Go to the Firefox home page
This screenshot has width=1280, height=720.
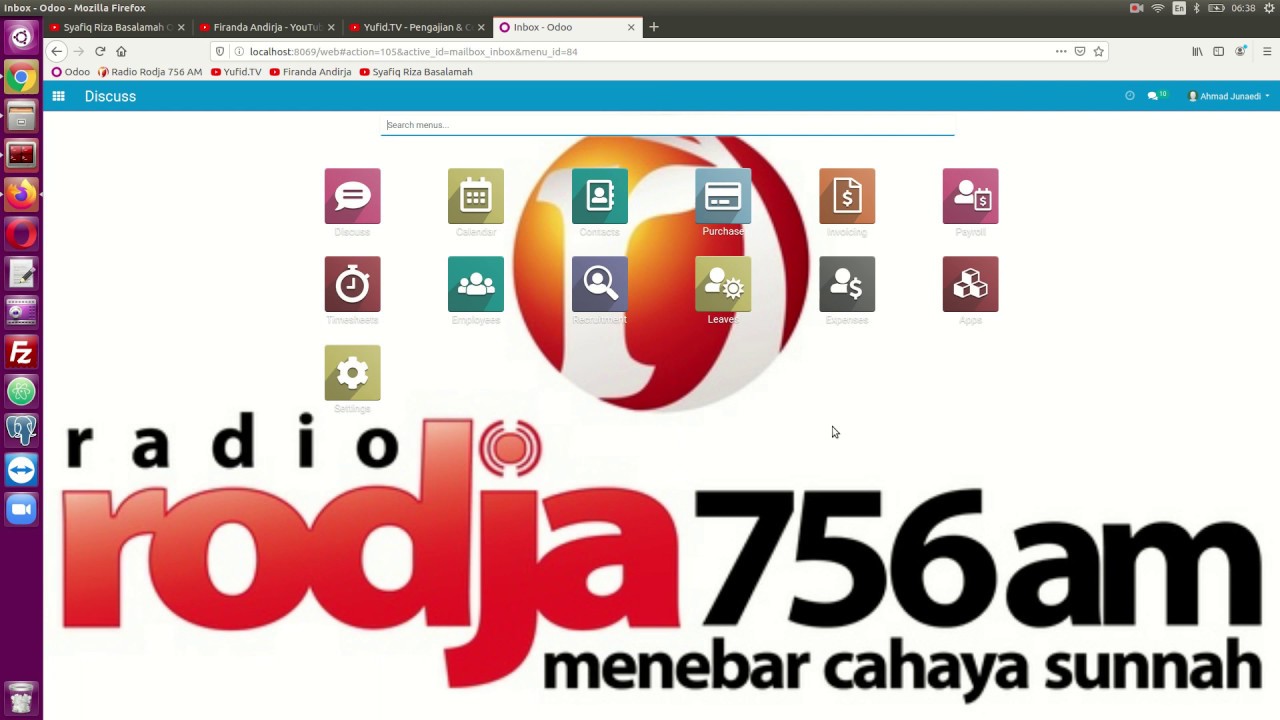pos(121,51)
